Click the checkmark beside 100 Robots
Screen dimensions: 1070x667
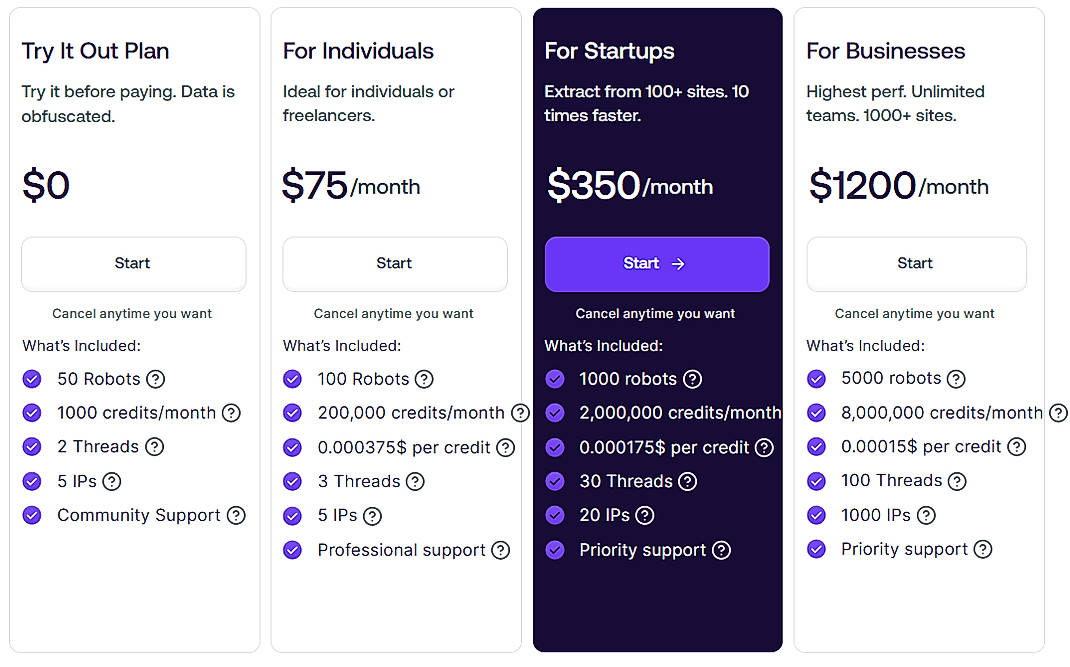[293, 379]
